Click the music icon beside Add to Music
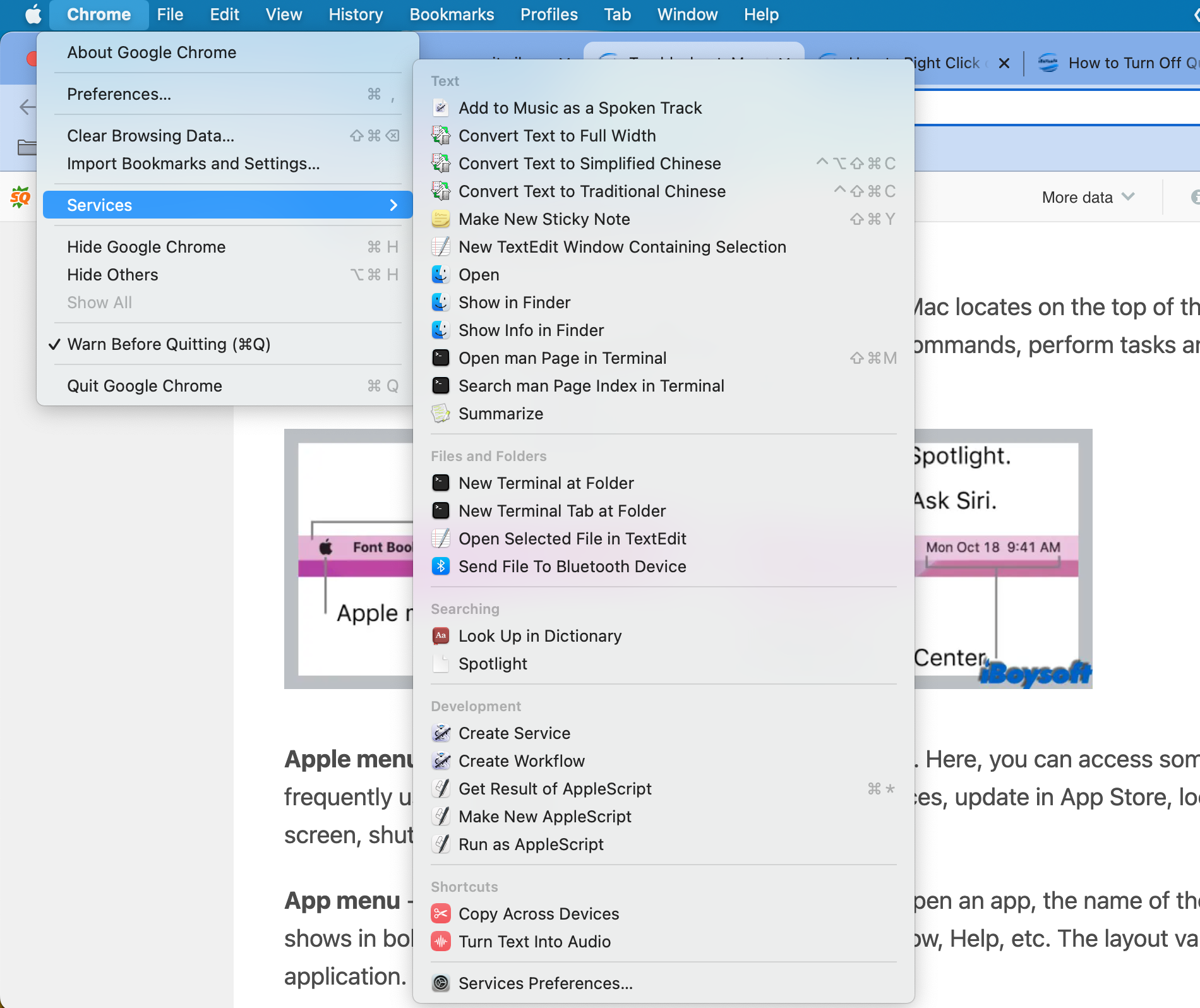Image resolution: width=1200 pixels, height=1008 pixels. click(x=440, y=108)
